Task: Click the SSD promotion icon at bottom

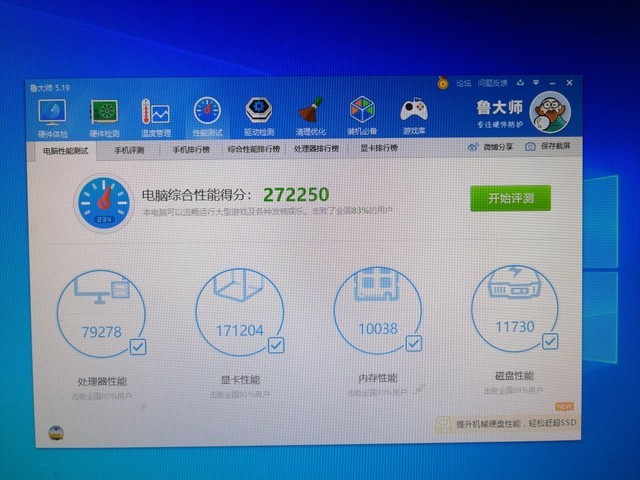Action: (443, 424)
